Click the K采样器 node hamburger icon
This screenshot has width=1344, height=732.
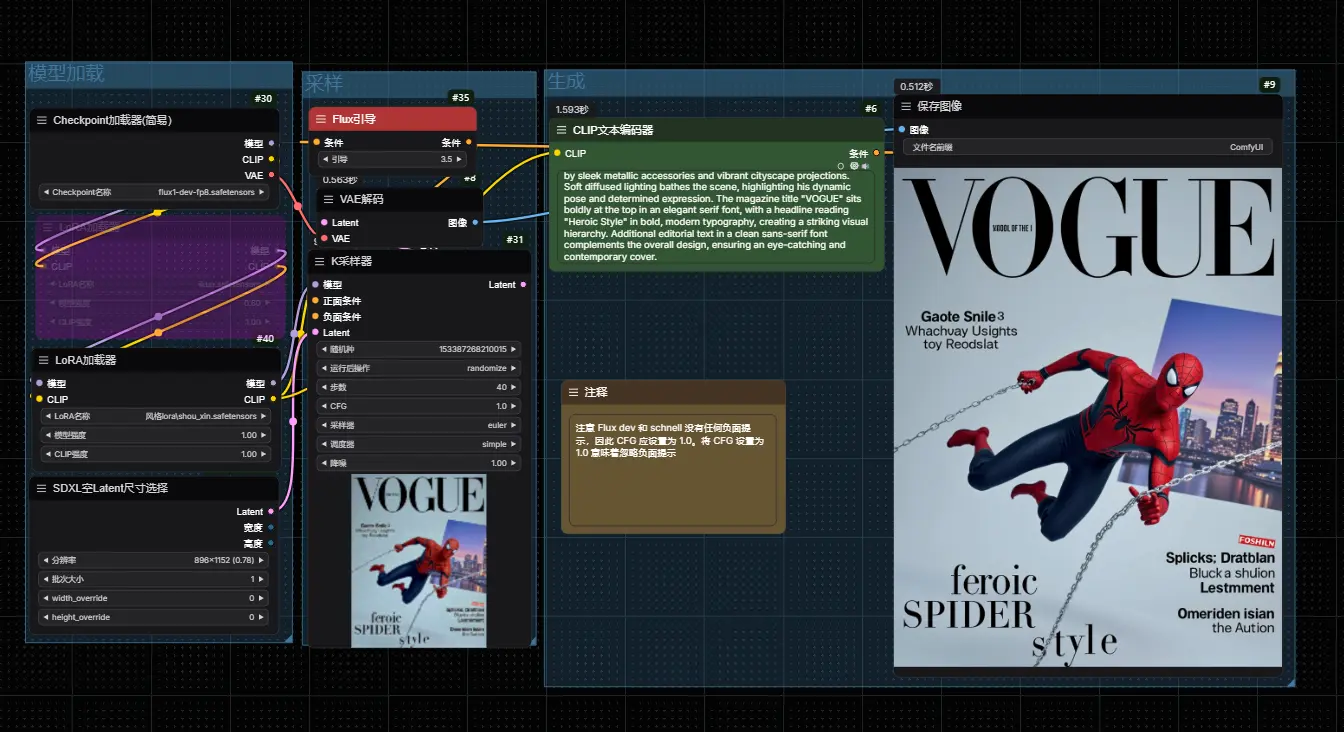322,261
